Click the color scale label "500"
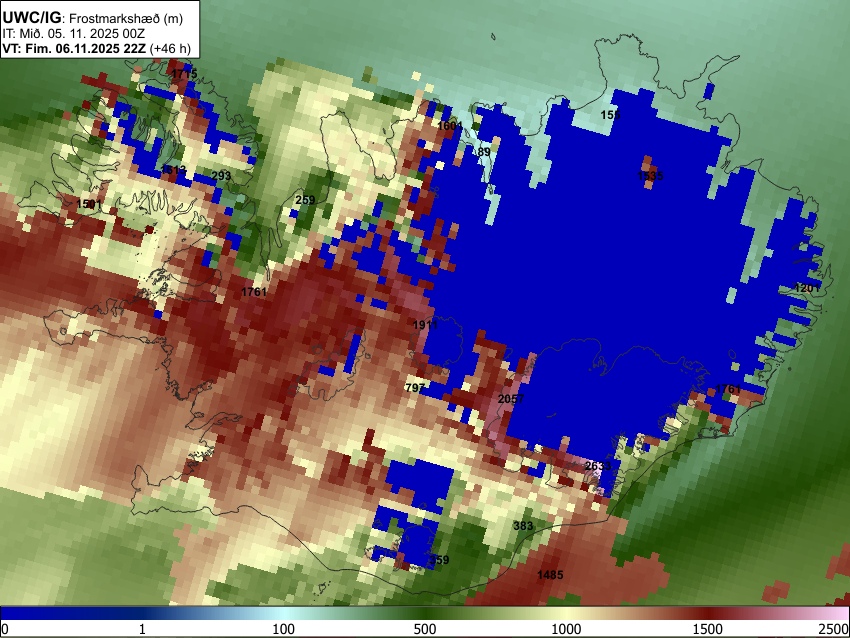Screen dimensions: 850x638 click(425, 629)
